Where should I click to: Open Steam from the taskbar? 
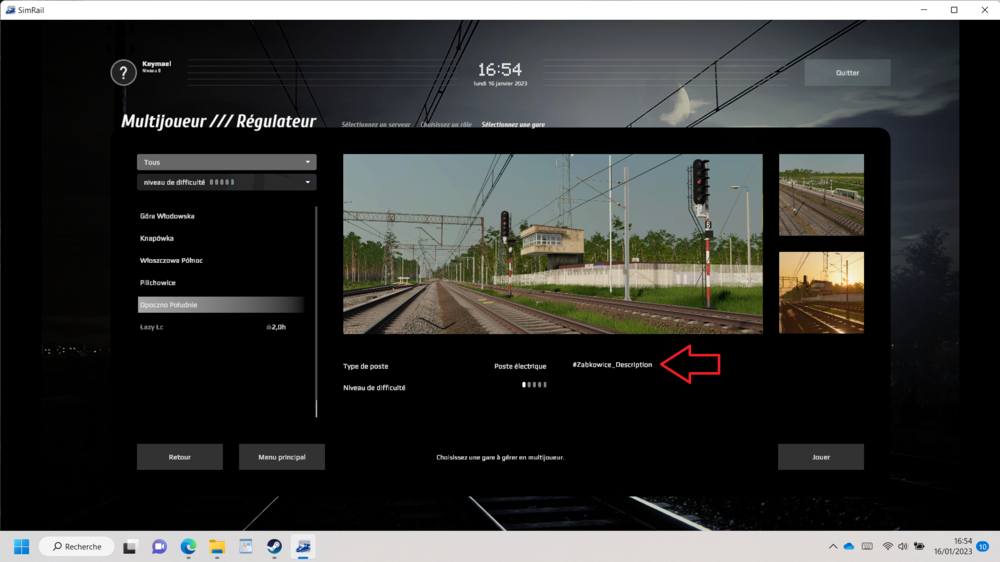273,546
